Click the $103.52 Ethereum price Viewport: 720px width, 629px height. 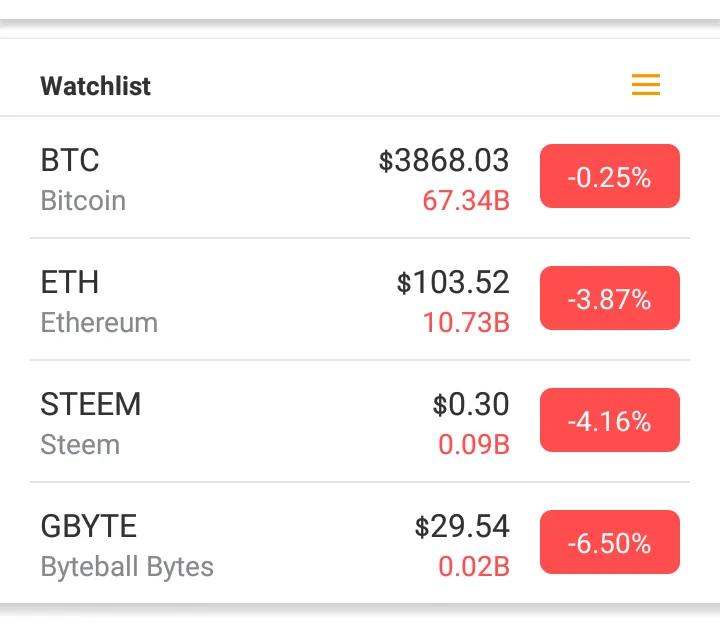click(453, 282)
